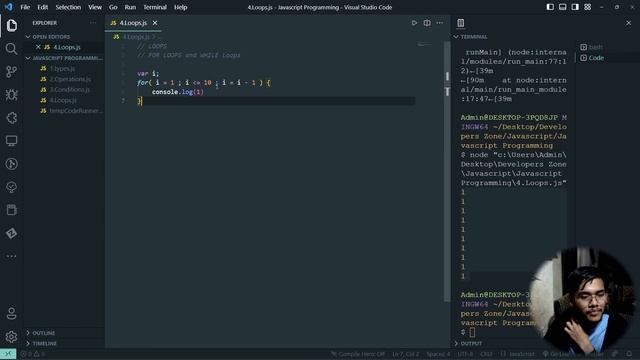Open the Accounts icon in activity bar
640x360 pixels.
coord(11,313)
